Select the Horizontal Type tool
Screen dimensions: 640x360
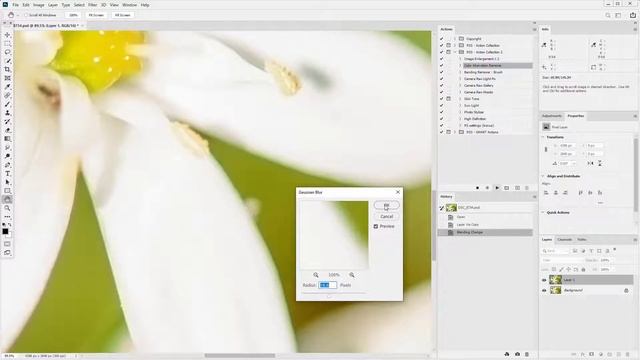click(7, 173)
